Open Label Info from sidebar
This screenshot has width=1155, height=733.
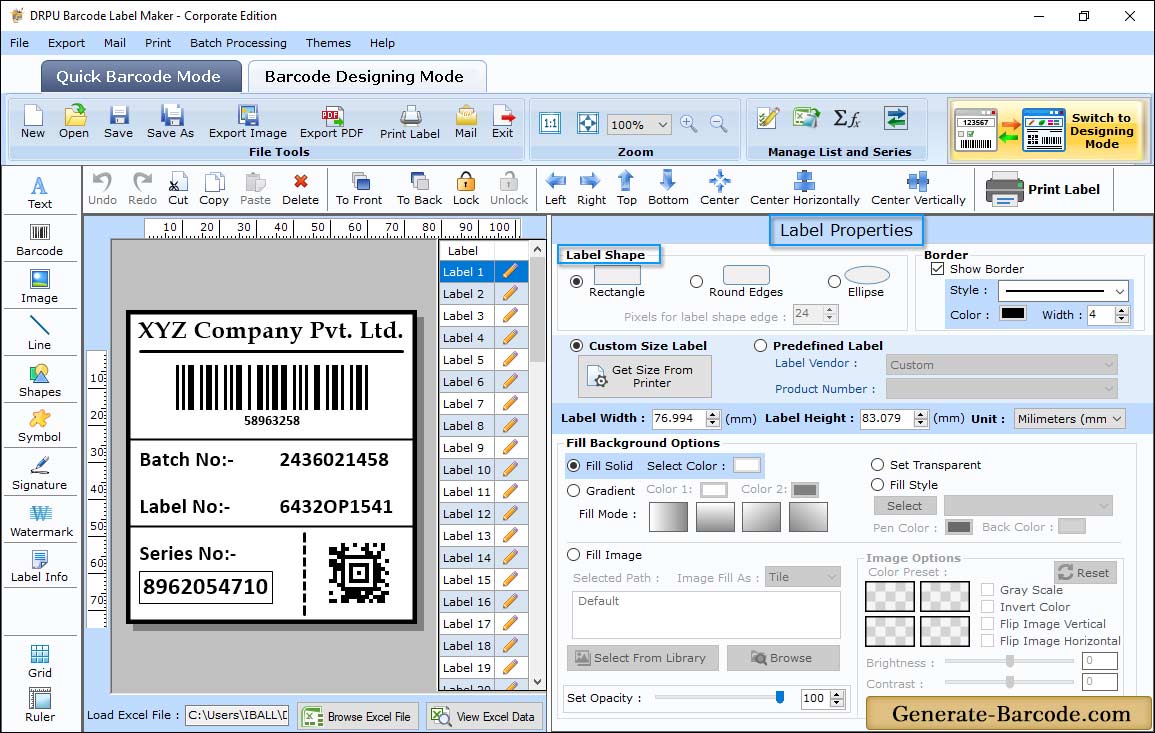(40, 567)
